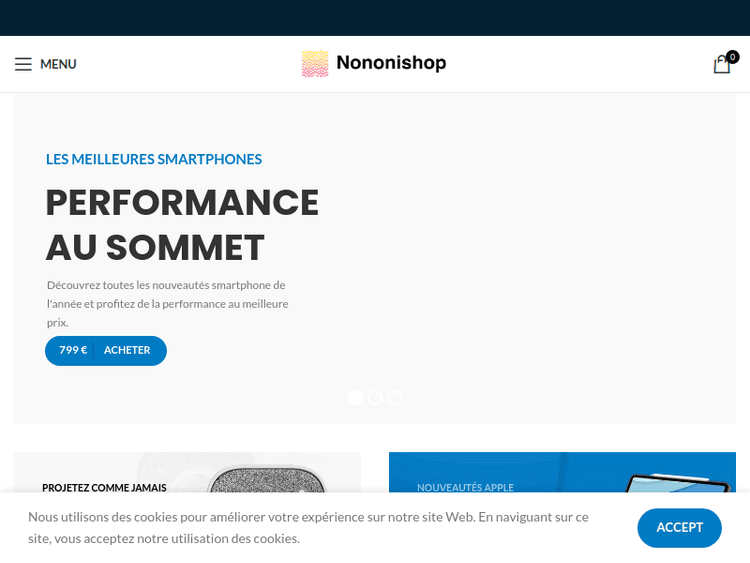Switch to the second slide dot

pos(375,398)
